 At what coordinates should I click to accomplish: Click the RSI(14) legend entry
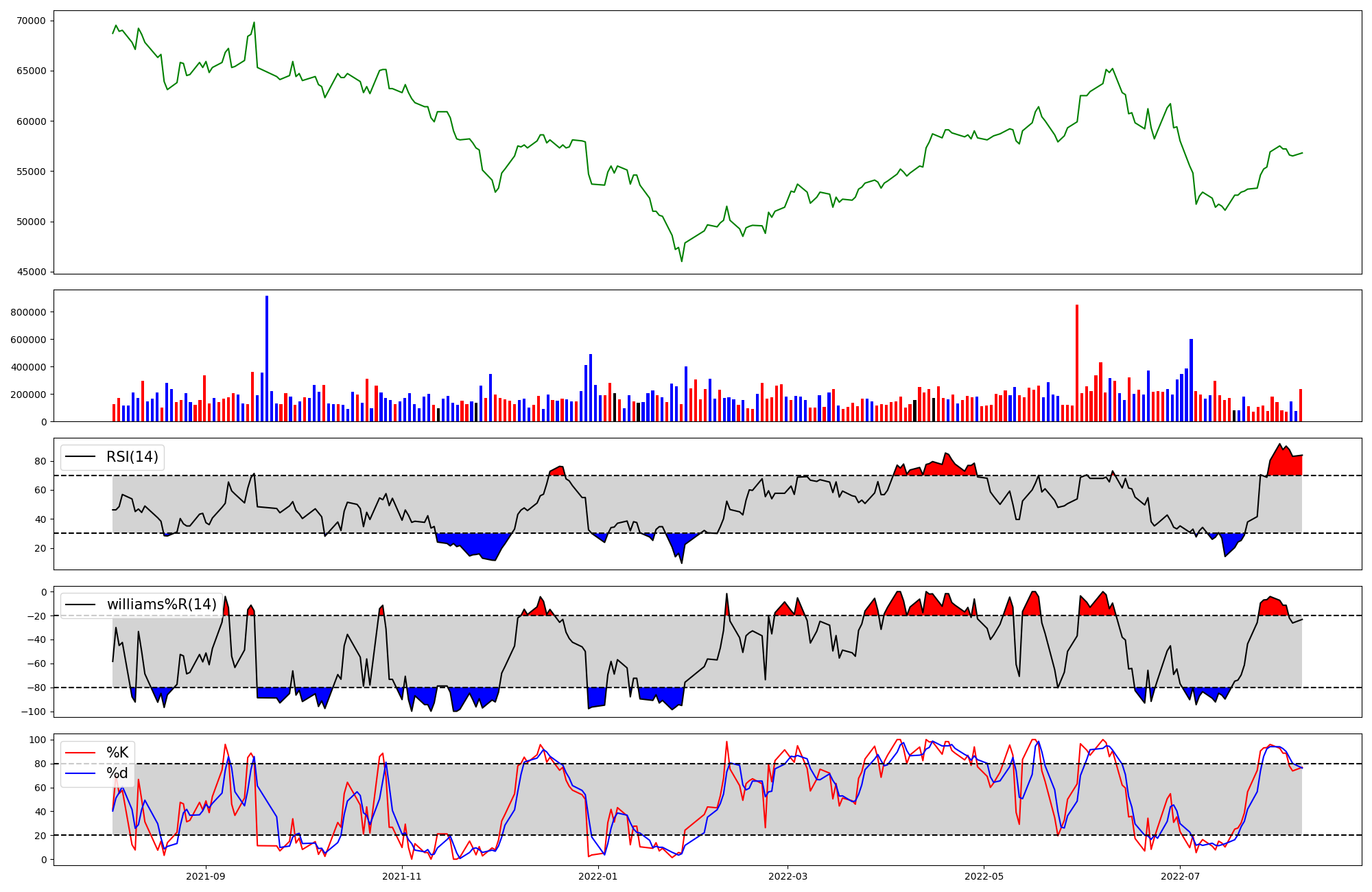pyautogui.click(x=132, y=457)
